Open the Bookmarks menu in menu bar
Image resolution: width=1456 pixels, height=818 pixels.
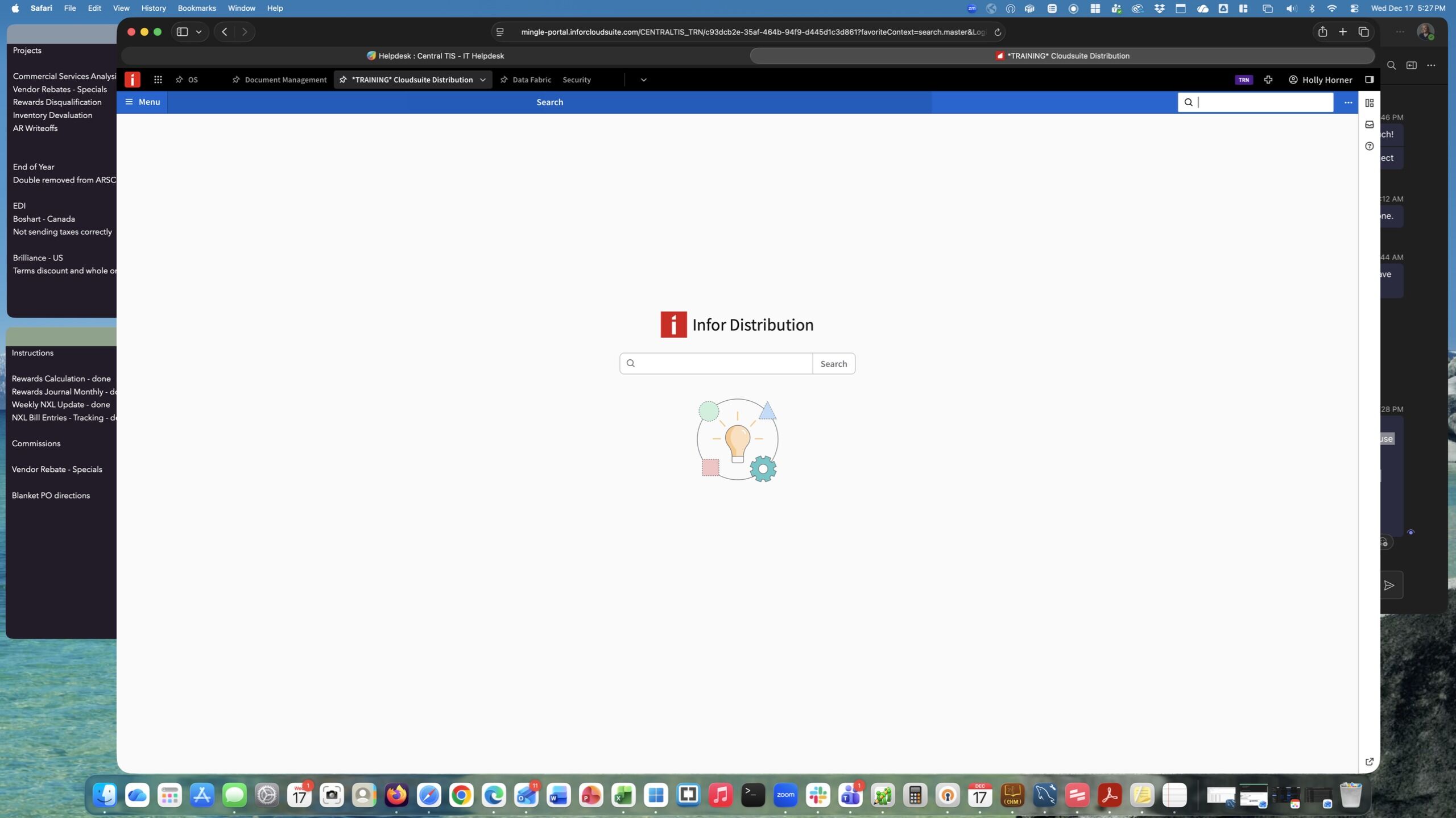coord(197,8)
